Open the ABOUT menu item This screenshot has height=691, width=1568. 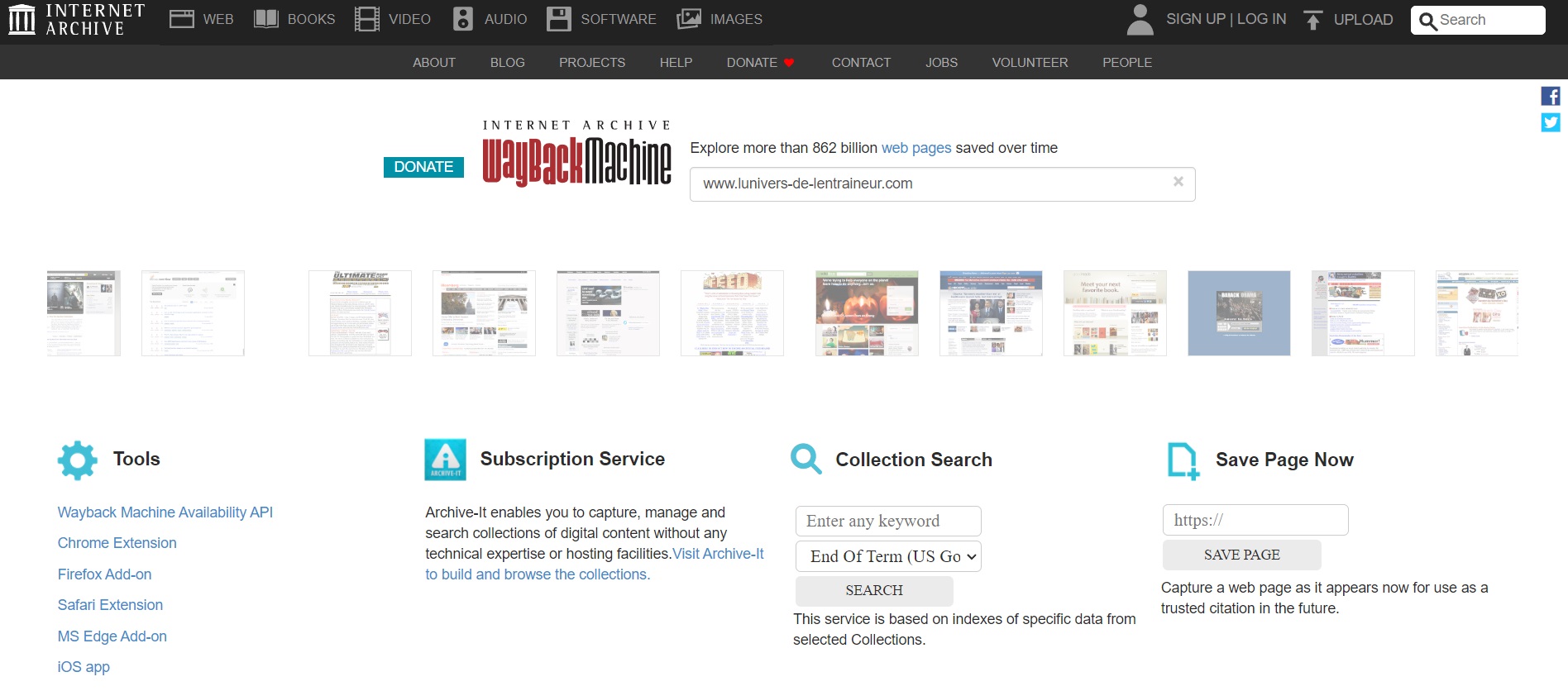click(x=434, y=63)
